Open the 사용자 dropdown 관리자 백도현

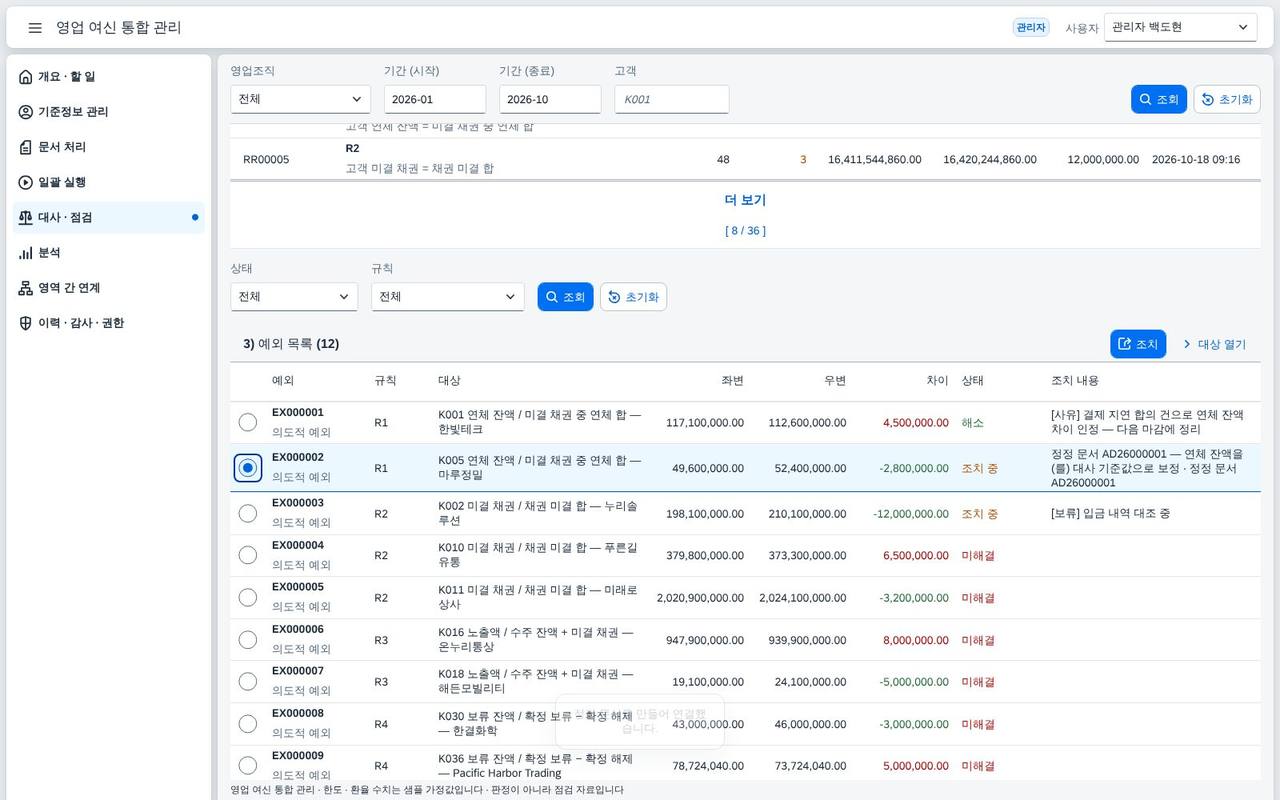[1180, 27]
